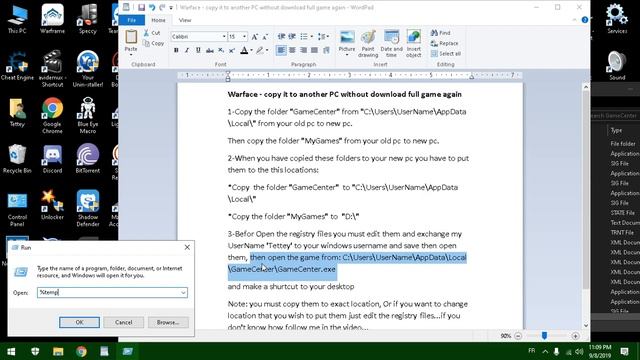640x360 pixels.
Task: Align text left in WordPad
Action: coord(281,50)
